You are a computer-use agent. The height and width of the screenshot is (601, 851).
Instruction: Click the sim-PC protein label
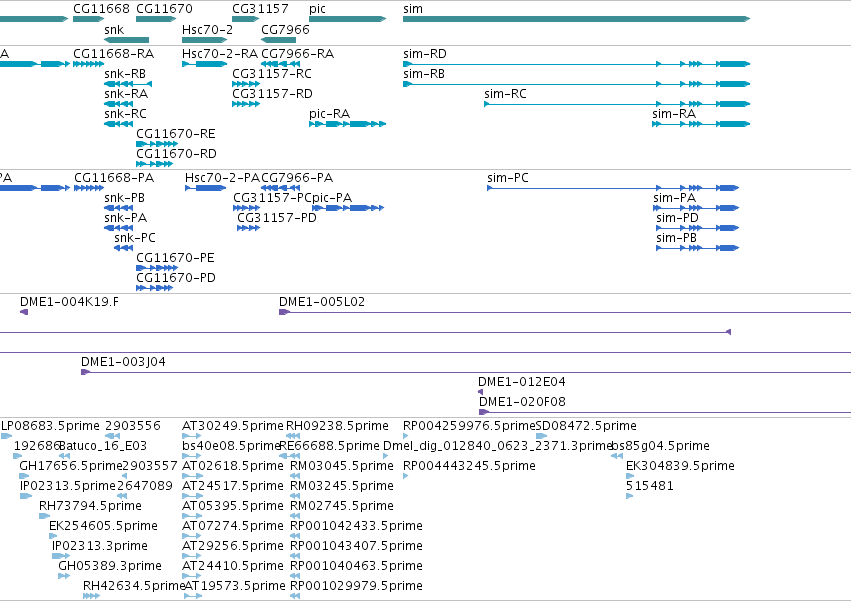pyautogui.click(x=507, y=178)
